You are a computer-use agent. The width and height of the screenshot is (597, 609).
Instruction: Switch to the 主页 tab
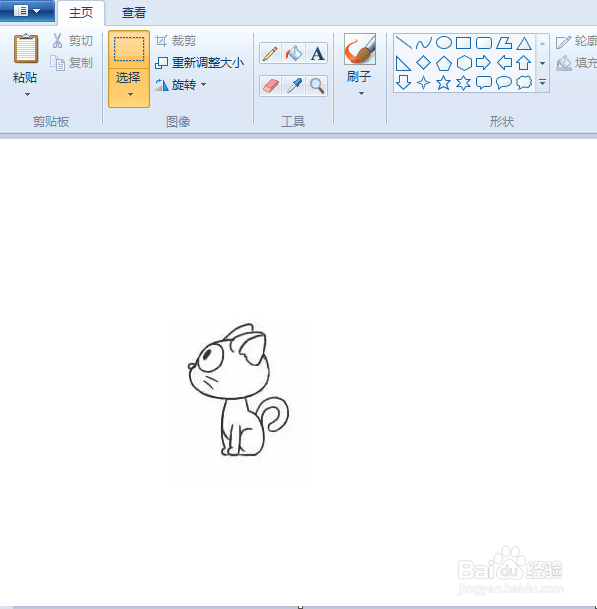pos(81,12)
